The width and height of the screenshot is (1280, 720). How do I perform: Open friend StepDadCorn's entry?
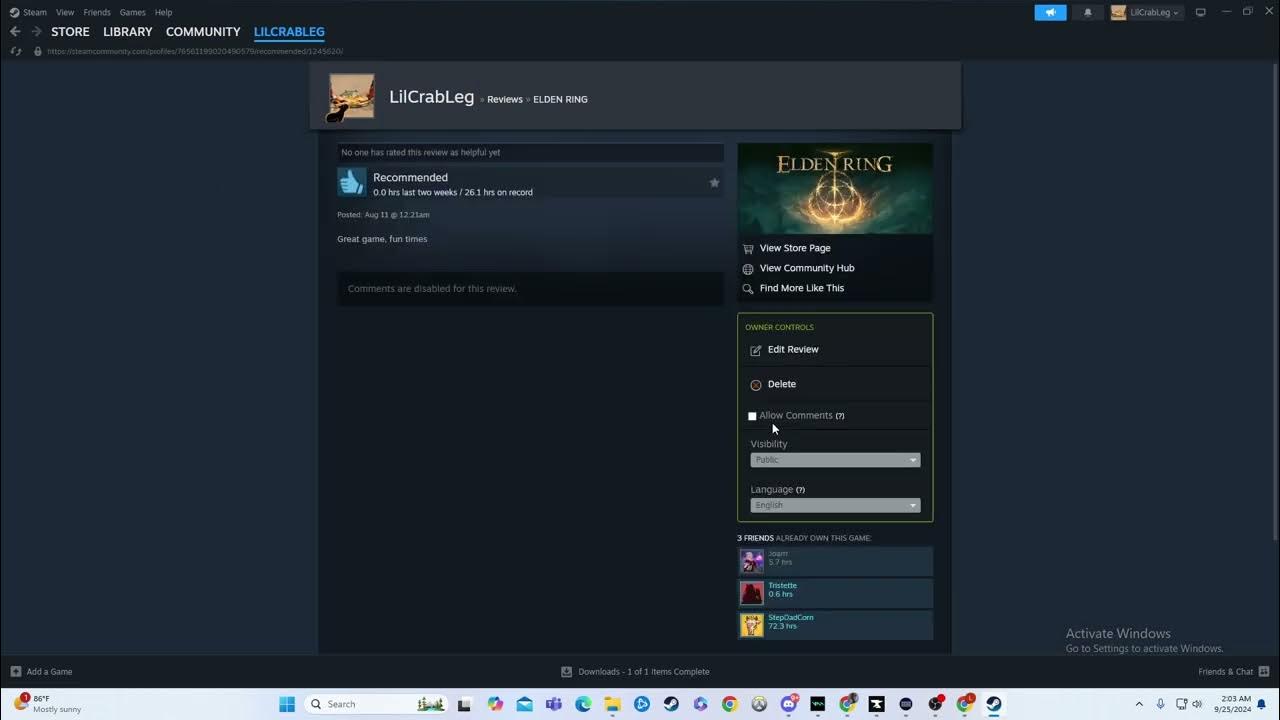click(x=835, y=625)
